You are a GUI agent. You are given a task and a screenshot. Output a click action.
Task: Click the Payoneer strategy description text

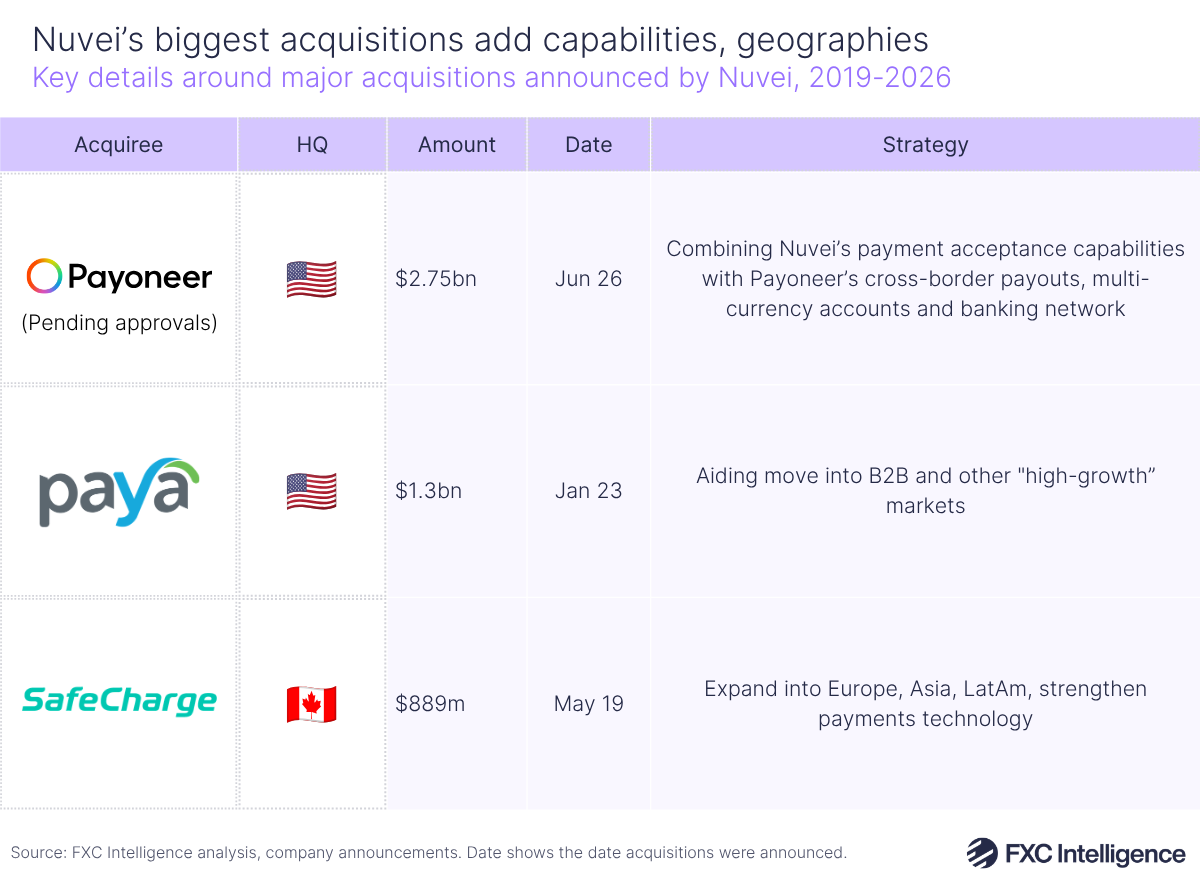point(925,279)
